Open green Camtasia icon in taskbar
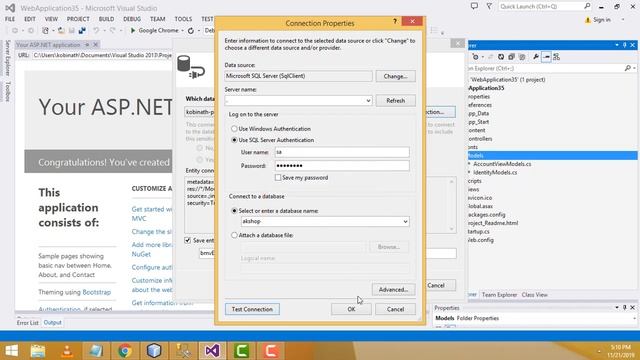640x360 pixels. click(x=242, y=351)
